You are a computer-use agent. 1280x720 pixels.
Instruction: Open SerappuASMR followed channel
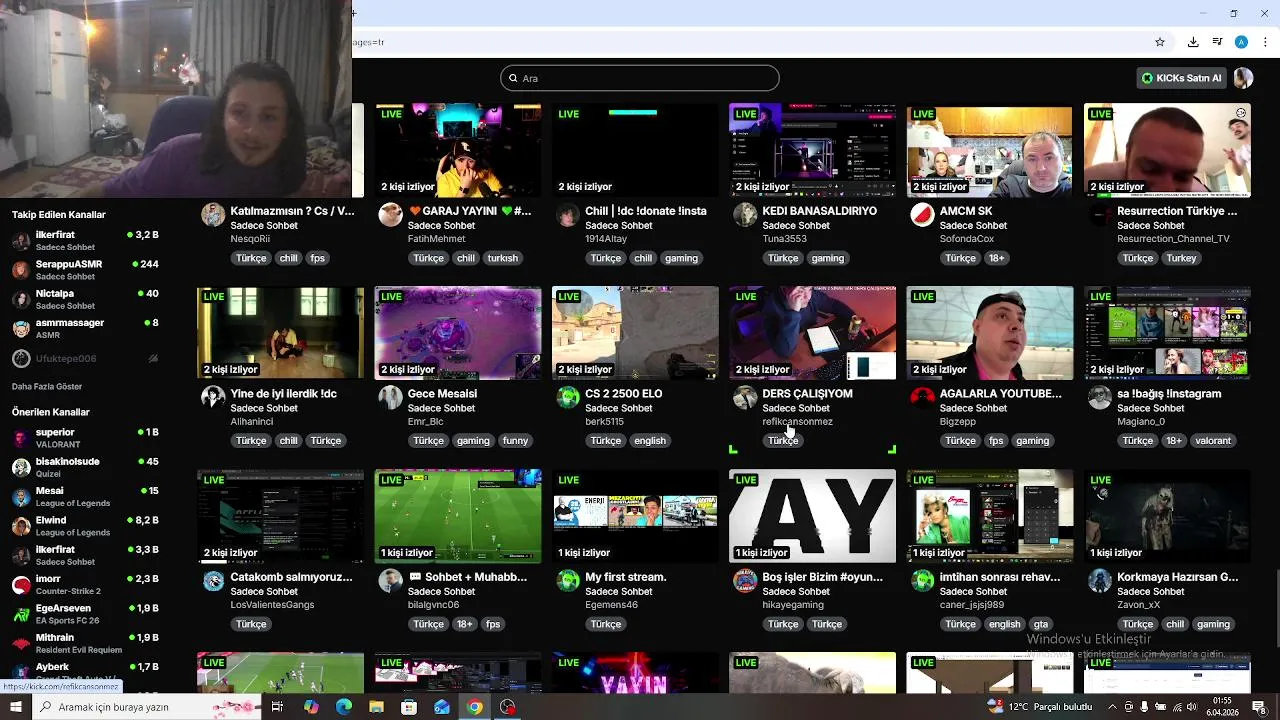[x=85, y=270]
